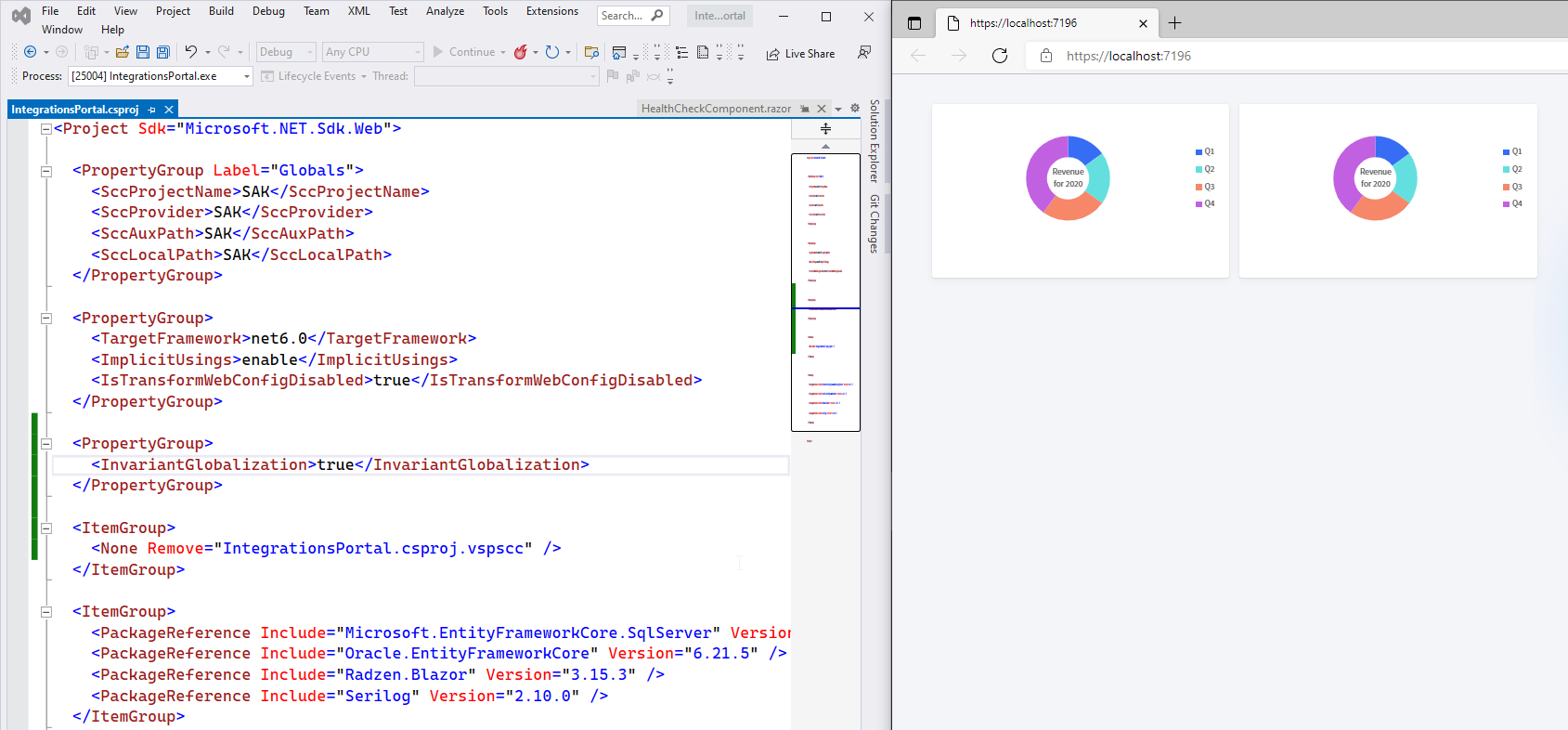This screenshot has height=730, width=1568.
Task: Click the Radzen.Blazor PackageReference line
Action: (378, 675)
